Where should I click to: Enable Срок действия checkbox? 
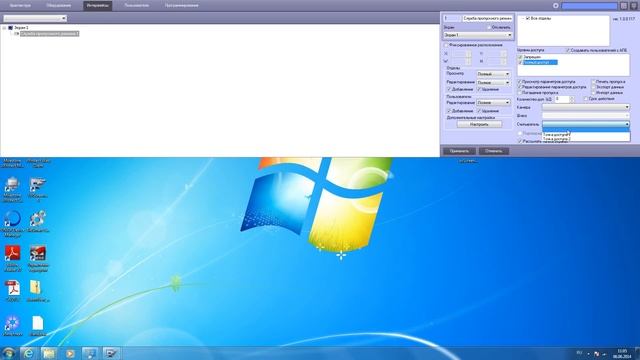pos(586,99)
